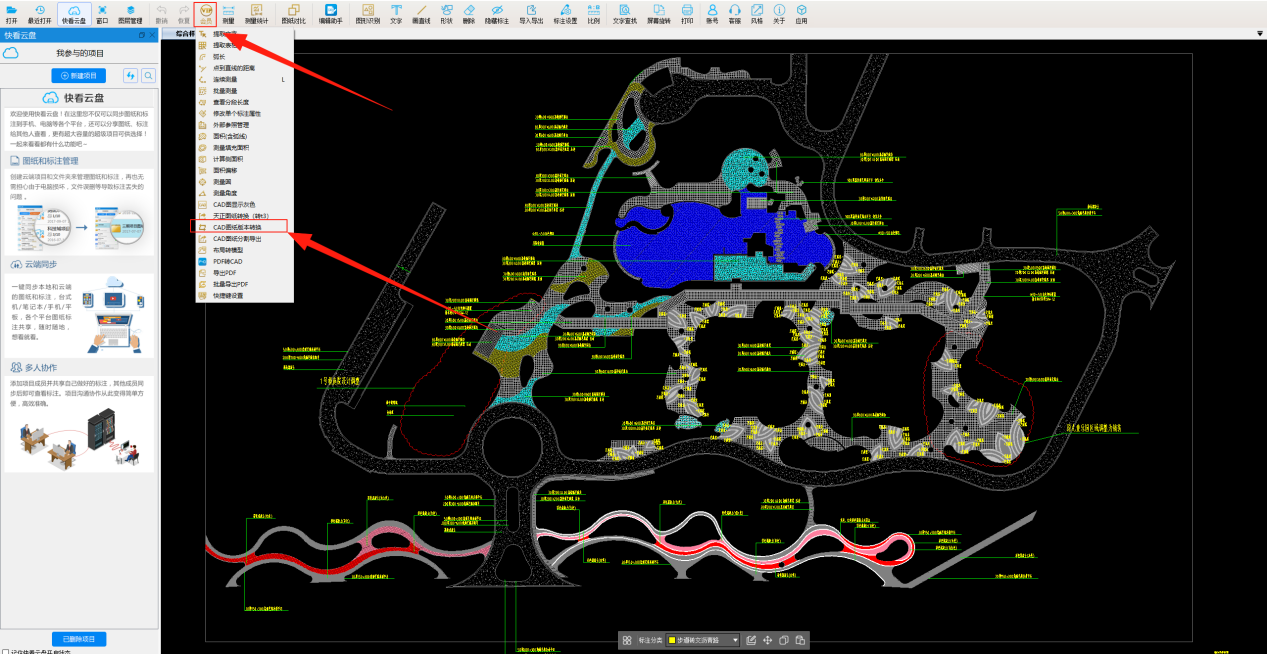Expand tab list arrow at top-right of drawing

point(1260,33)
